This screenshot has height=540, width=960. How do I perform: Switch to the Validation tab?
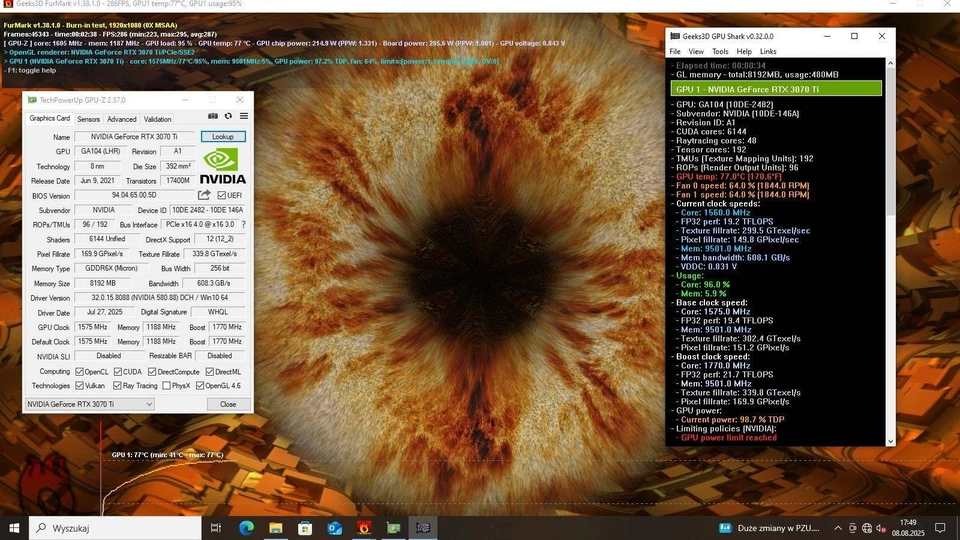(x=157, y=119)
